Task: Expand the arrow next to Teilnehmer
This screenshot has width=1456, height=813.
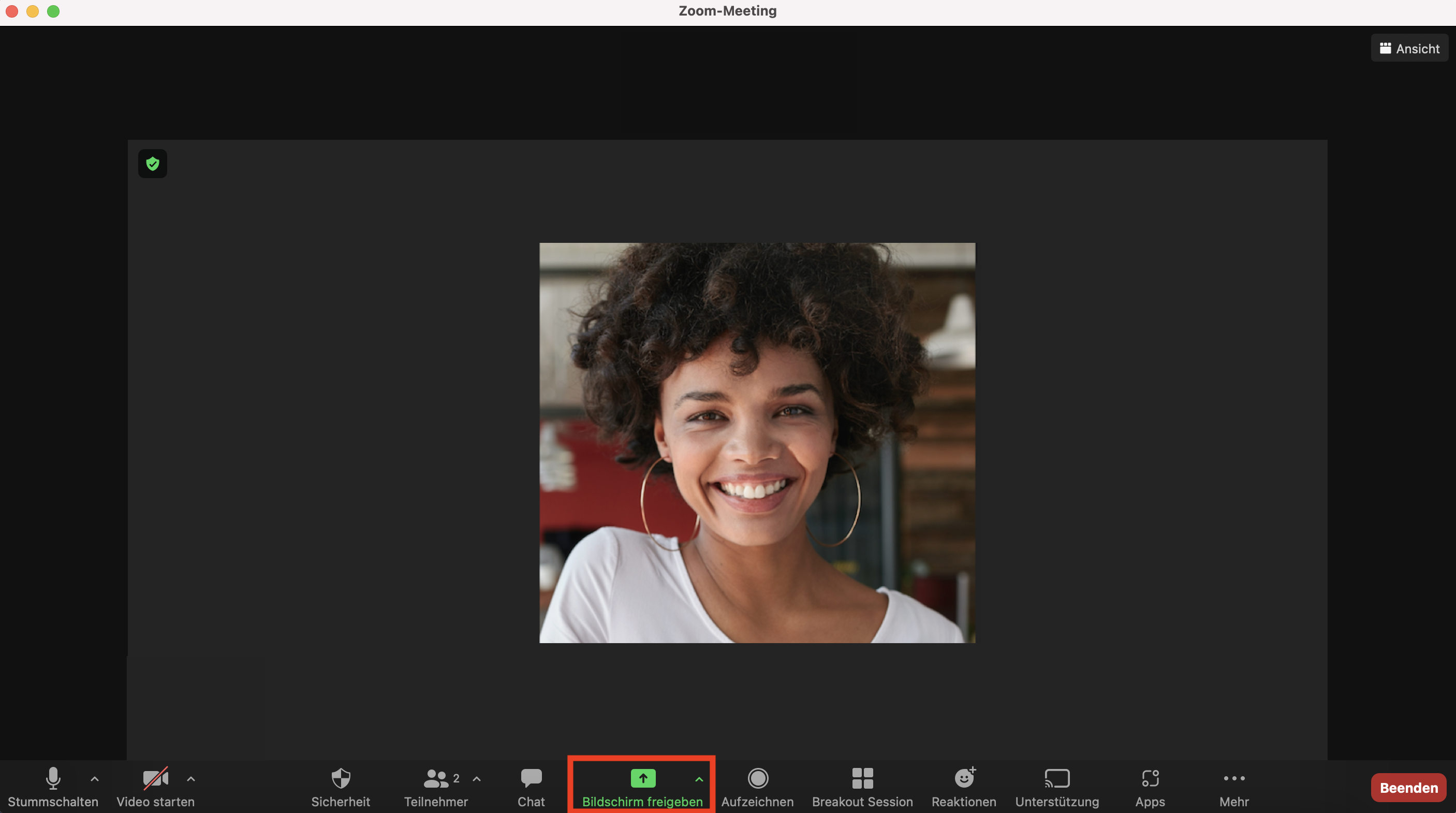Action: point(477,778)
